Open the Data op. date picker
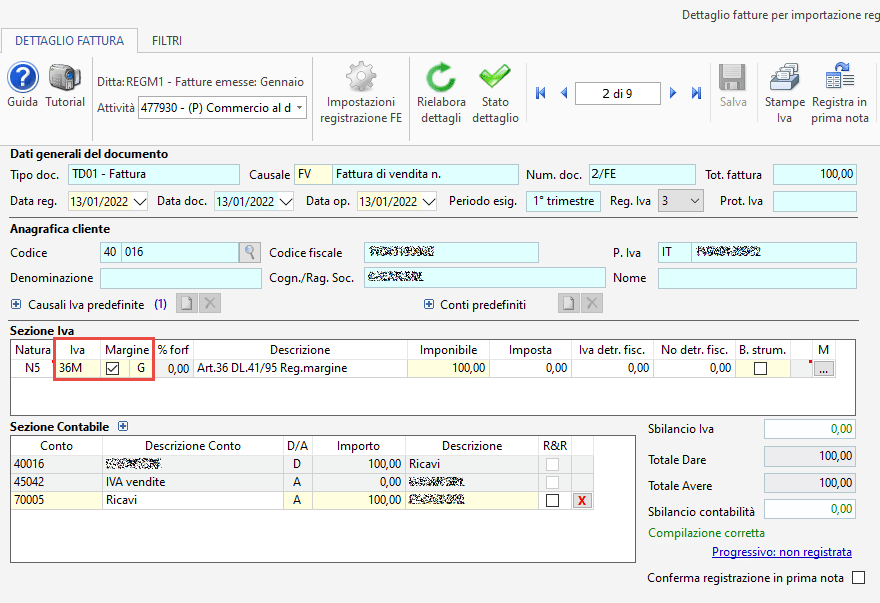This screenshot has width=880, height=603. (429, 201)
